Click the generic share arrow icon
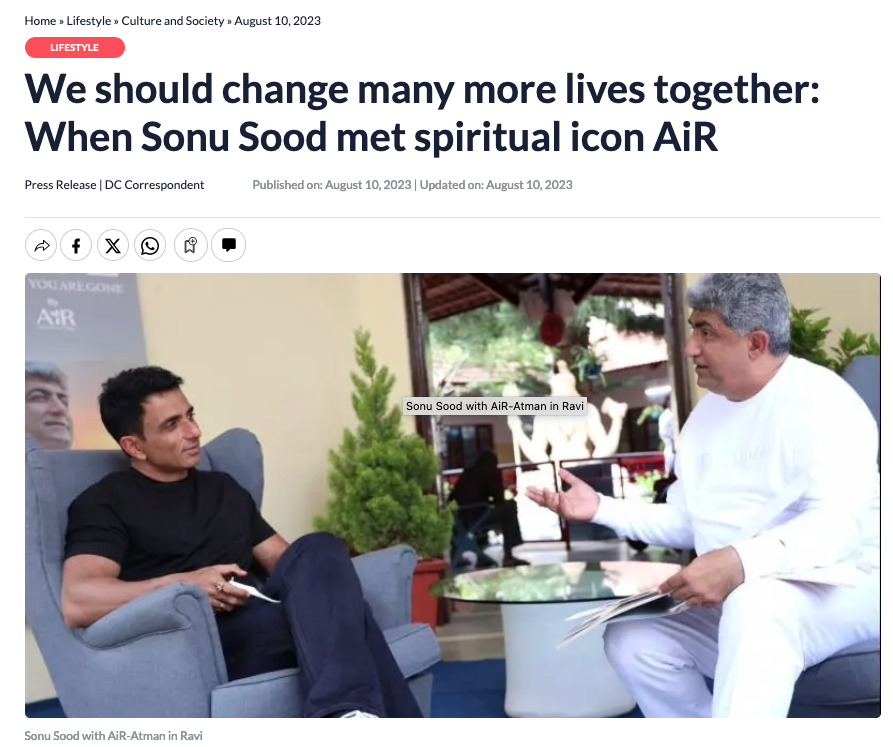893x747 pixels. [x=41, y=245]
